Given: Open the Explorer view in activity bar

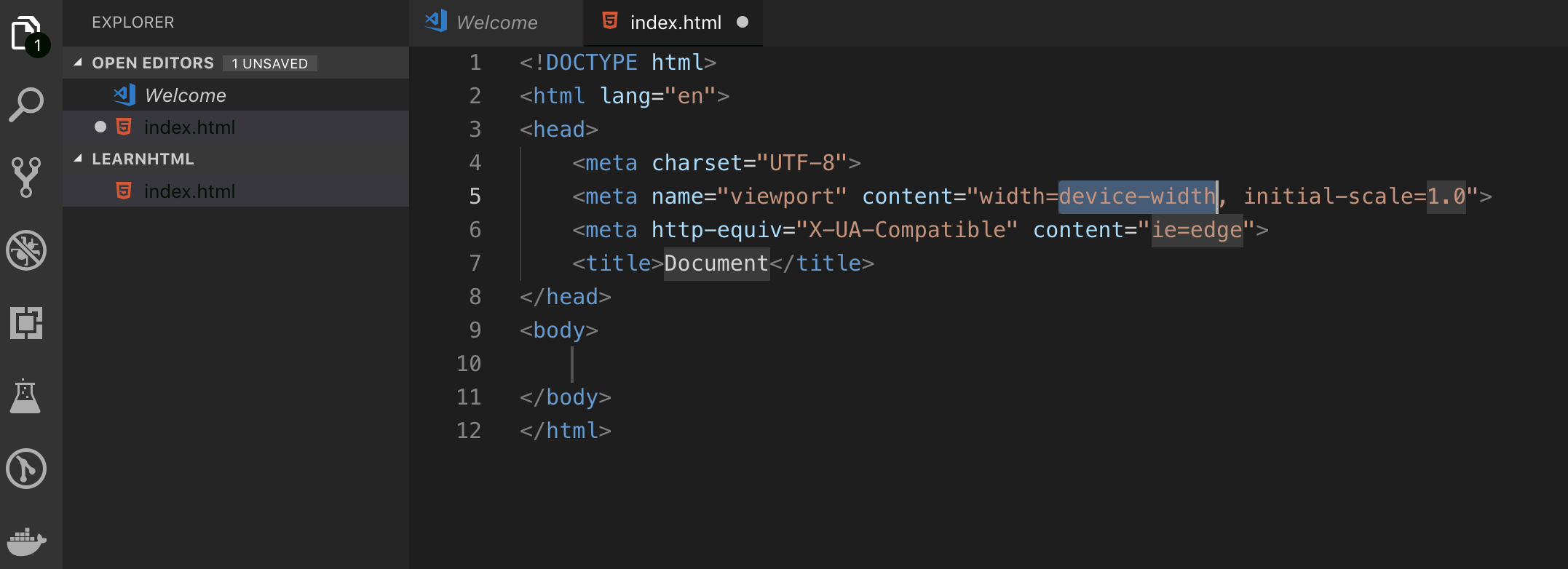Looking at the screenshot, I should (x=28, y=34).
